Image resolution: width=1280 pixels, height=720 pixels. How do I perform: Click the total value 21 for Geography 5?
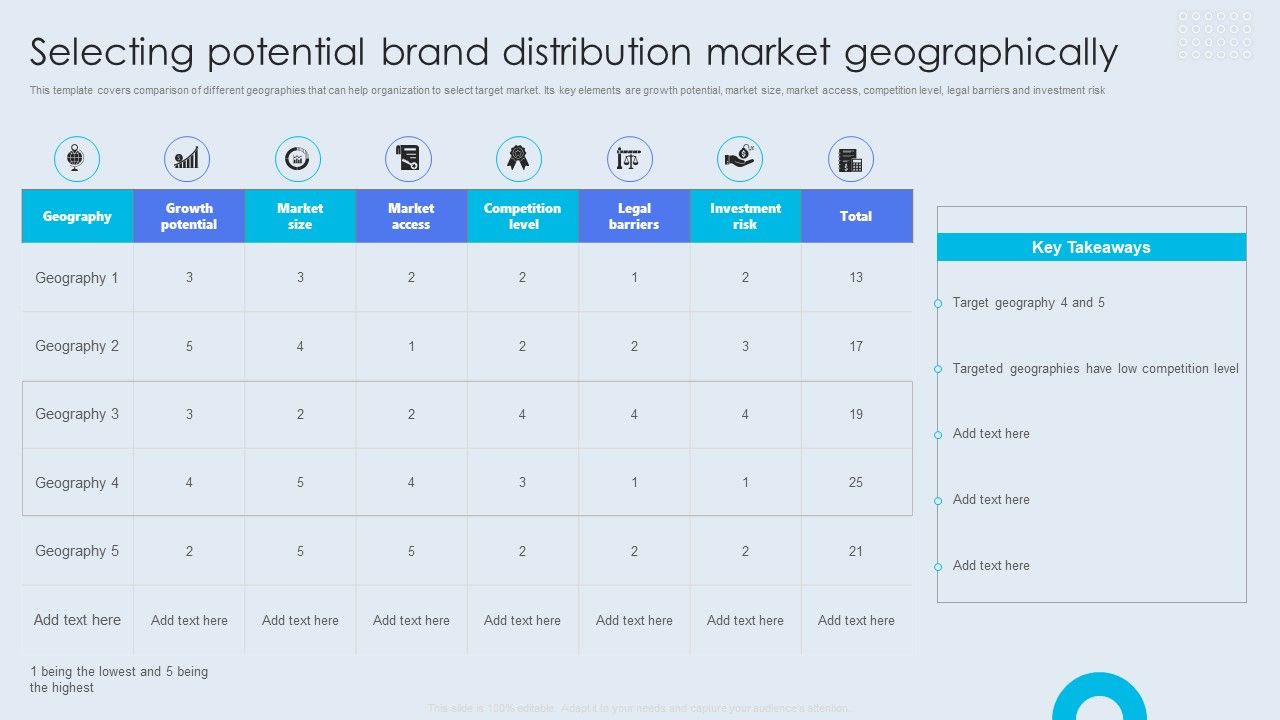[x=856, y=551]
